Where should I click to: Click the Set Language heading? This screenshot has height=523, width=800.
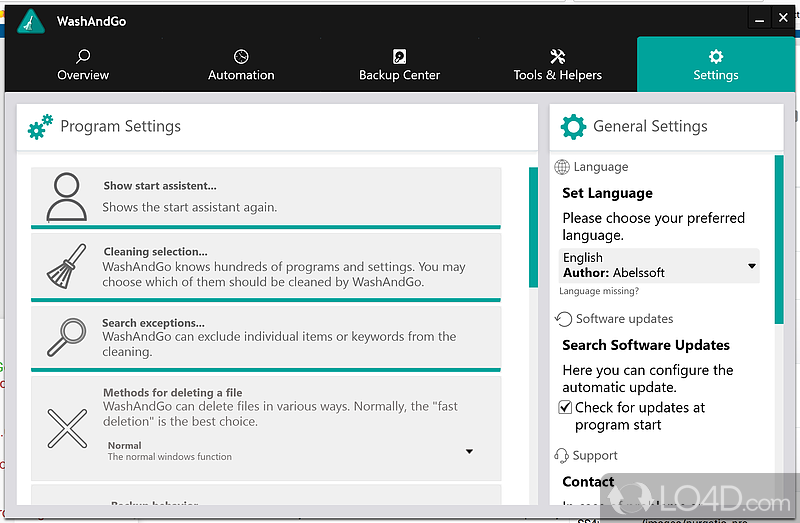point(607,193)
